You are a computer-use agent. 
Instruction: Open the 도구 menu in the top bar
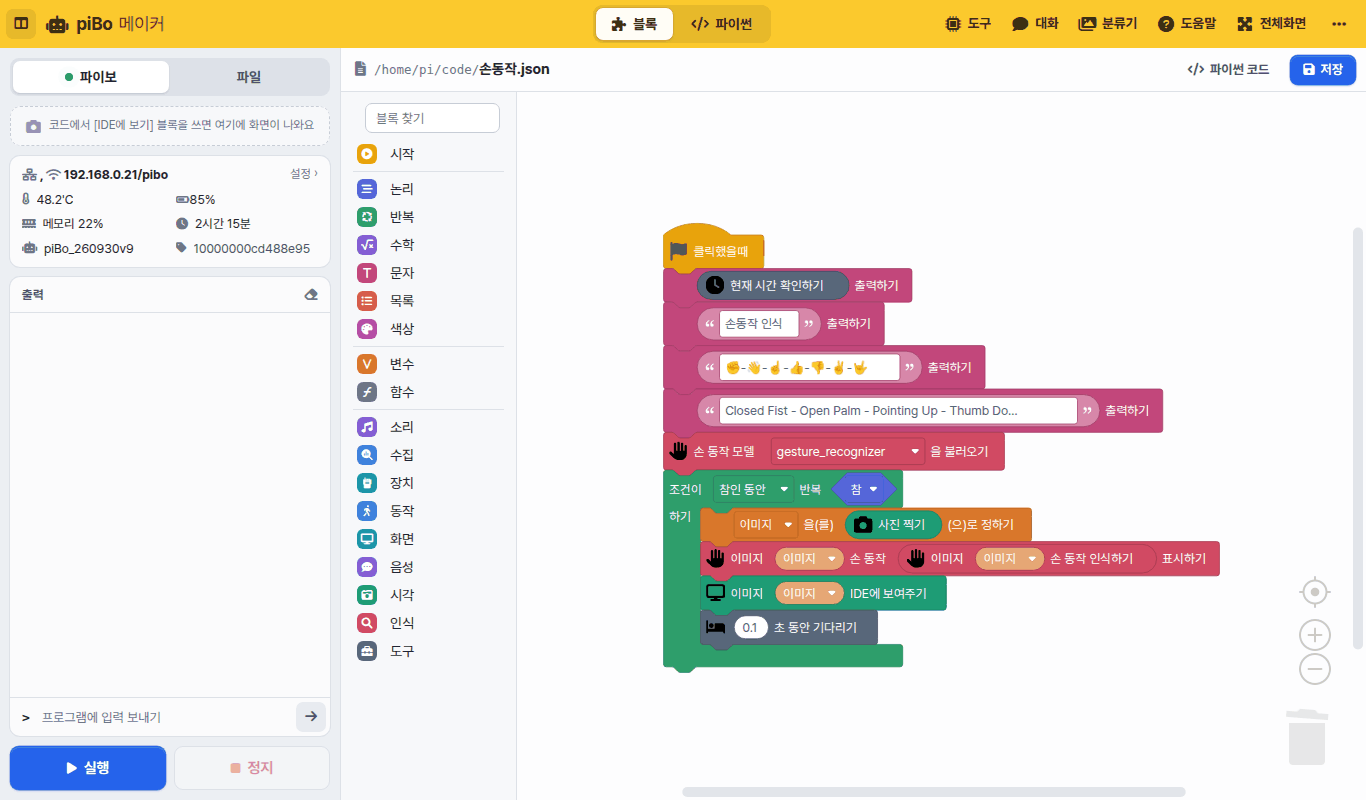[968, 24]
